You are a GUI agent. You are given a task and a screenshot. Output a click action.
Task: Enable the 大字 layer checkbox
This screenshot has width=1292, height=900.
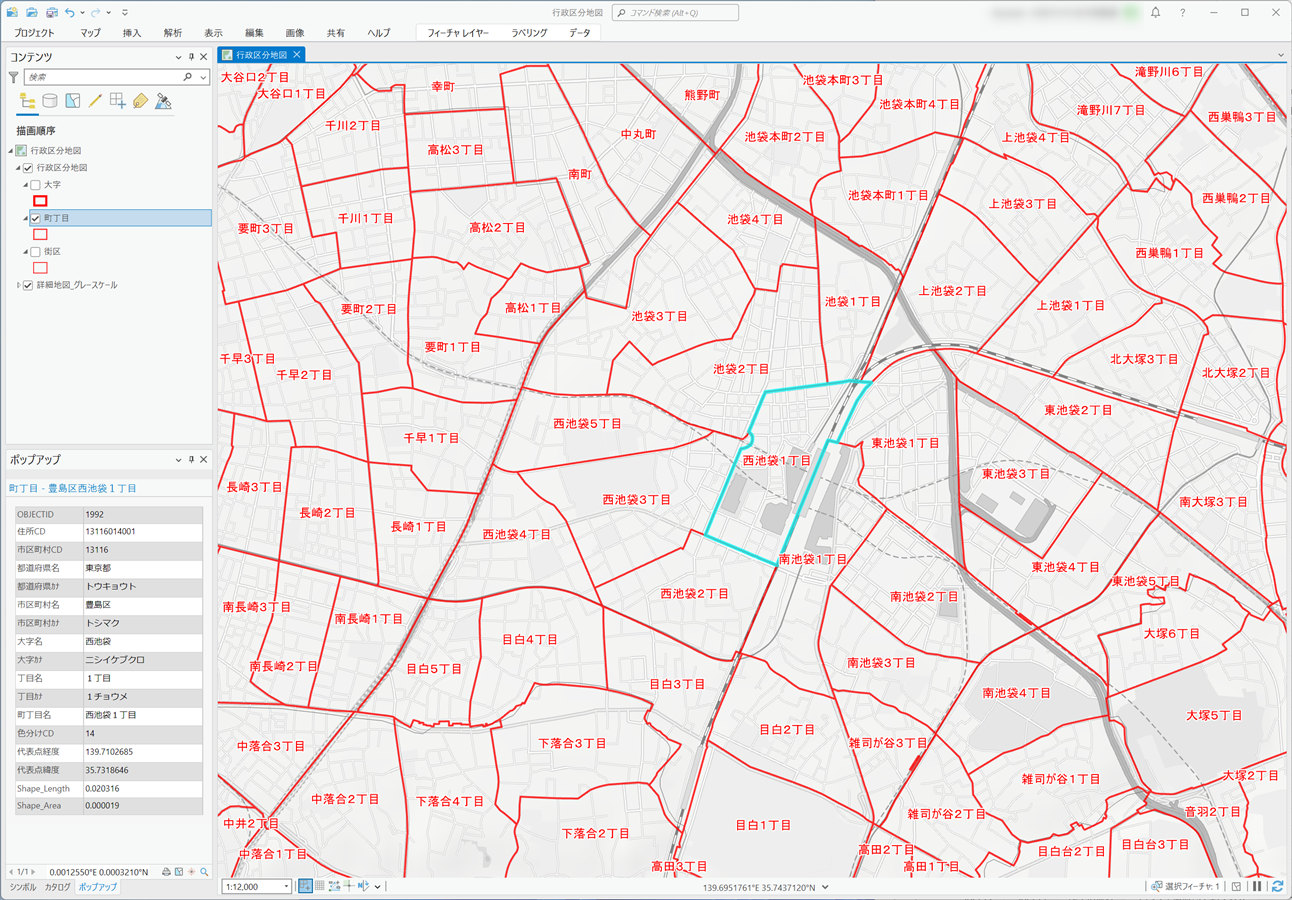coord(36,185)
